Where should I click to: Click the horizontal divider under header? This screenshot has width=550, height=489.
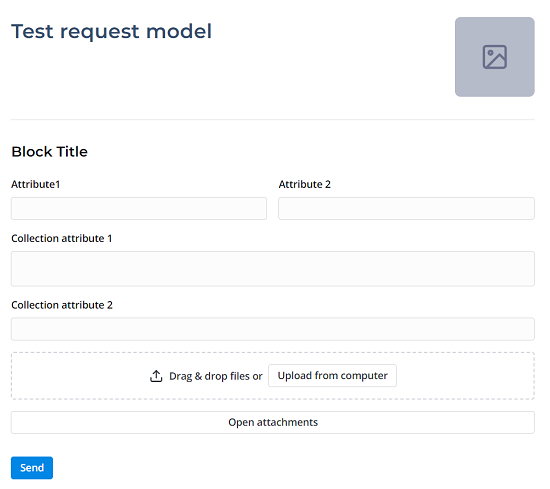[273, 120]
